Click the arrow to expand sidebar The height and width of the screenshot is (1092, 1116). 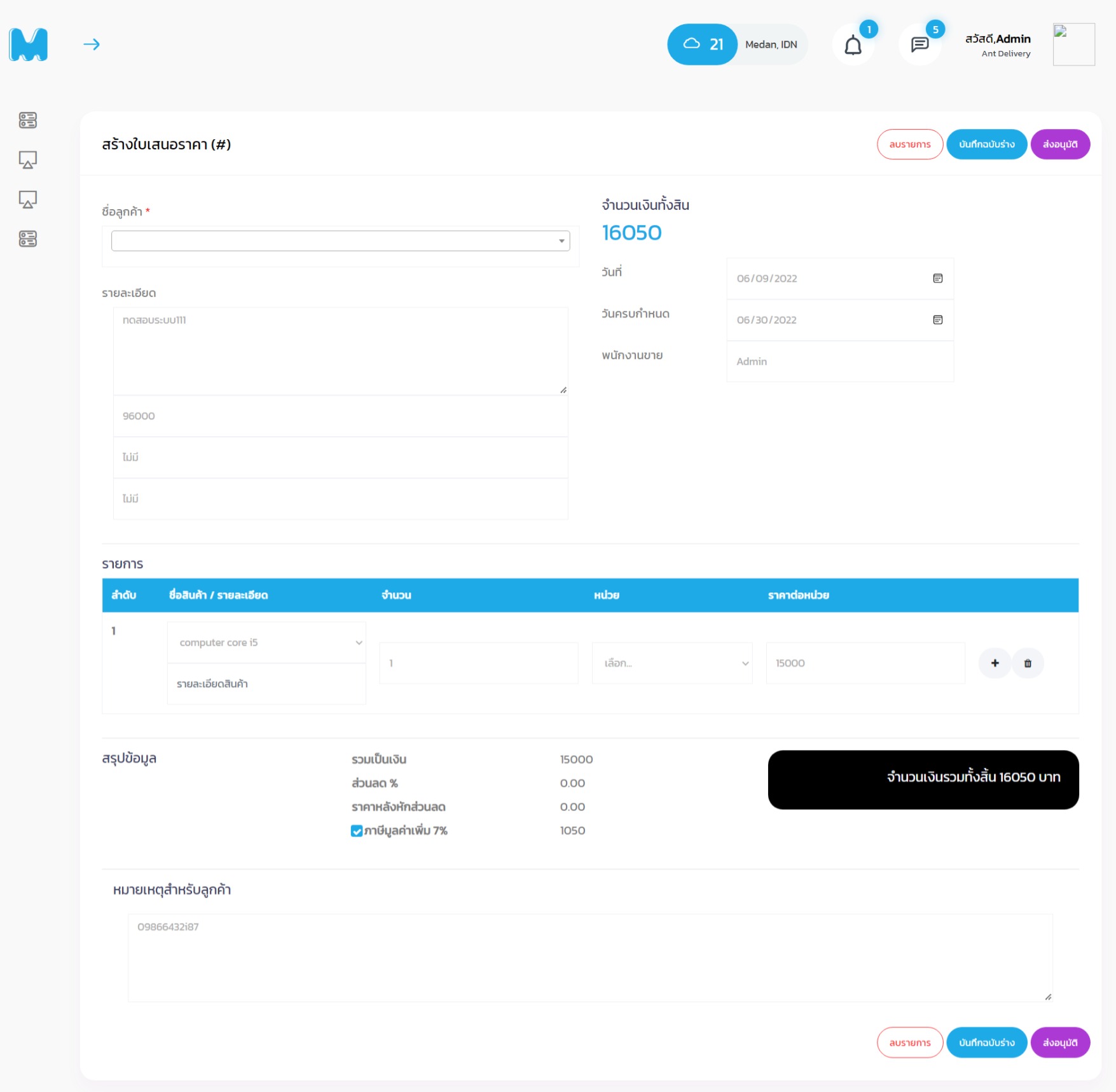click(92, 44)
